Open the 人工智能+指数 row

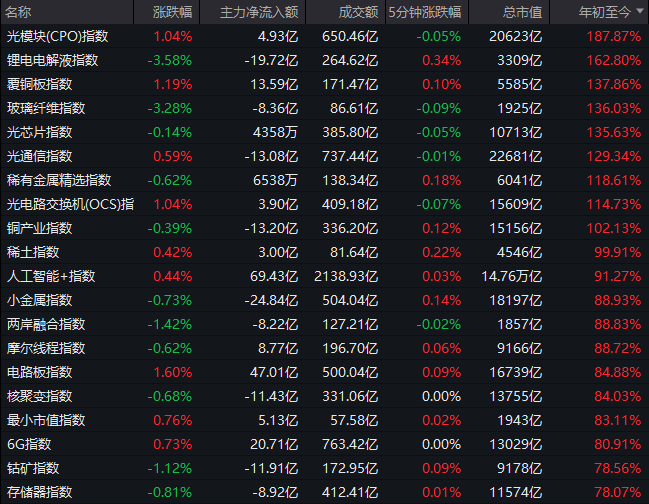point(50,276)
